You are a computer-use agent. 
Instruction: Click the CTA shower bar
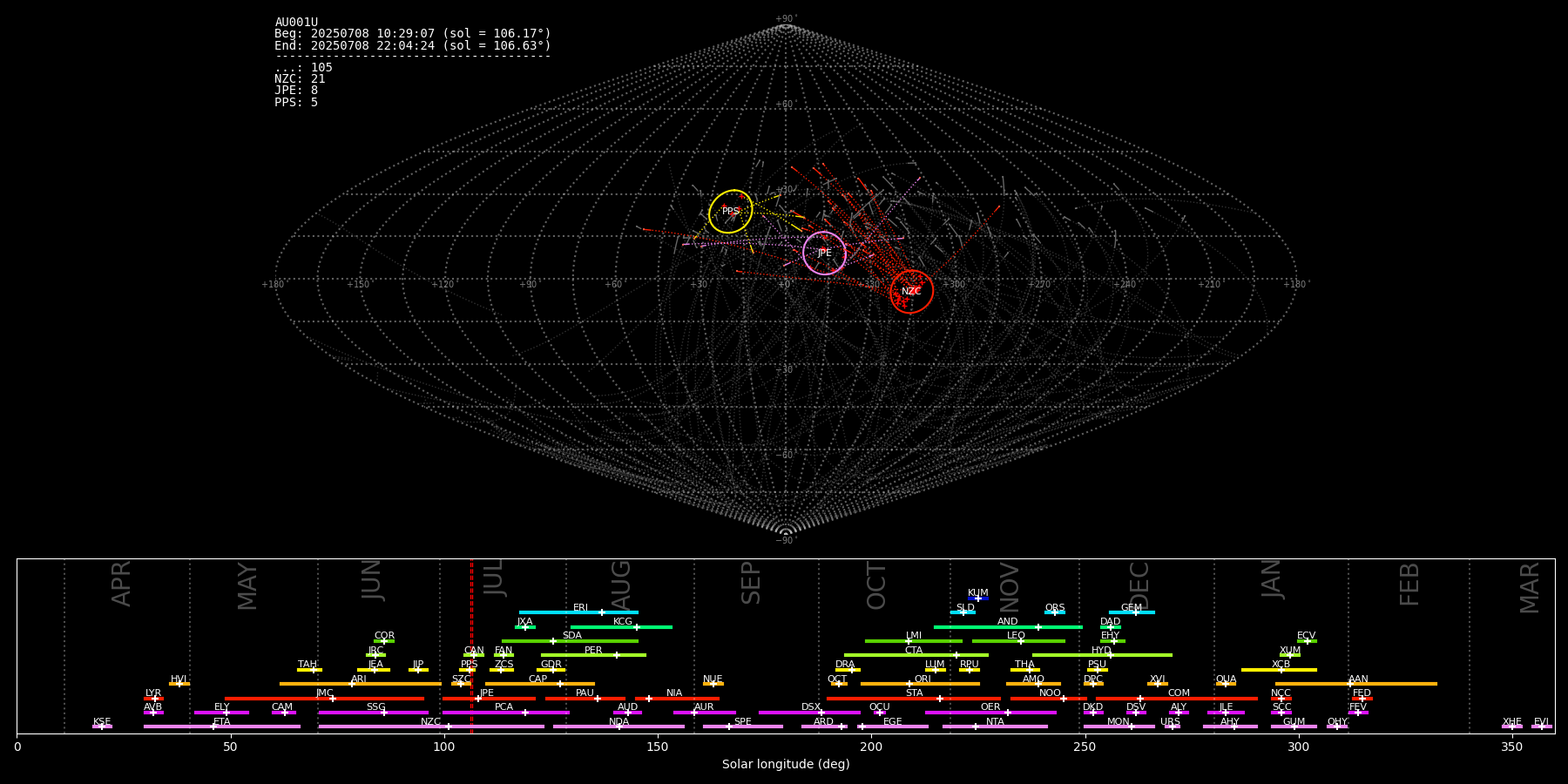click(916, 655)
